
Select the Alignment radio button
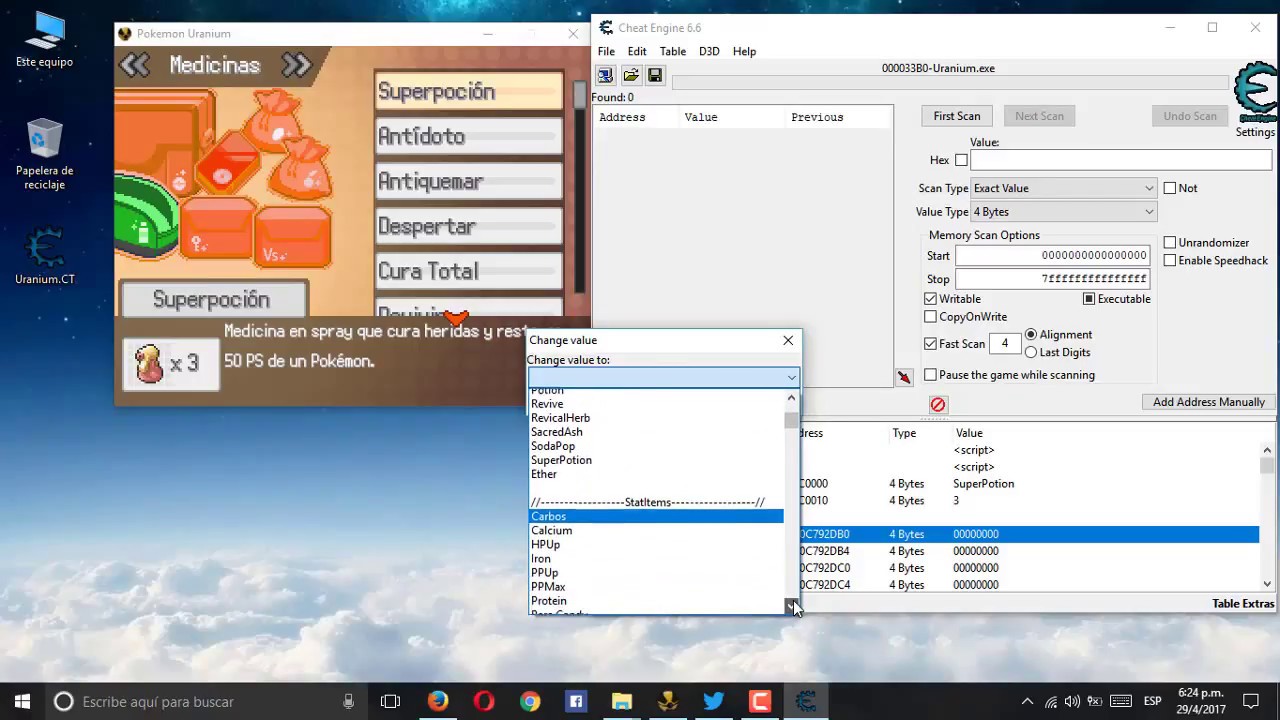1031,335
